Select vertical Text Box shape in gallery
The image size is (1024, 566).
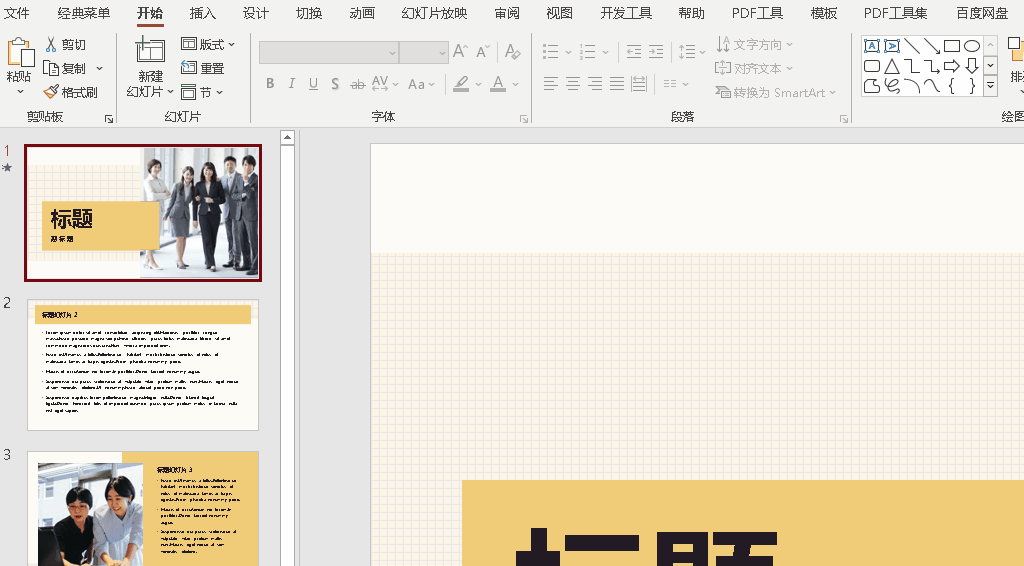892,46
